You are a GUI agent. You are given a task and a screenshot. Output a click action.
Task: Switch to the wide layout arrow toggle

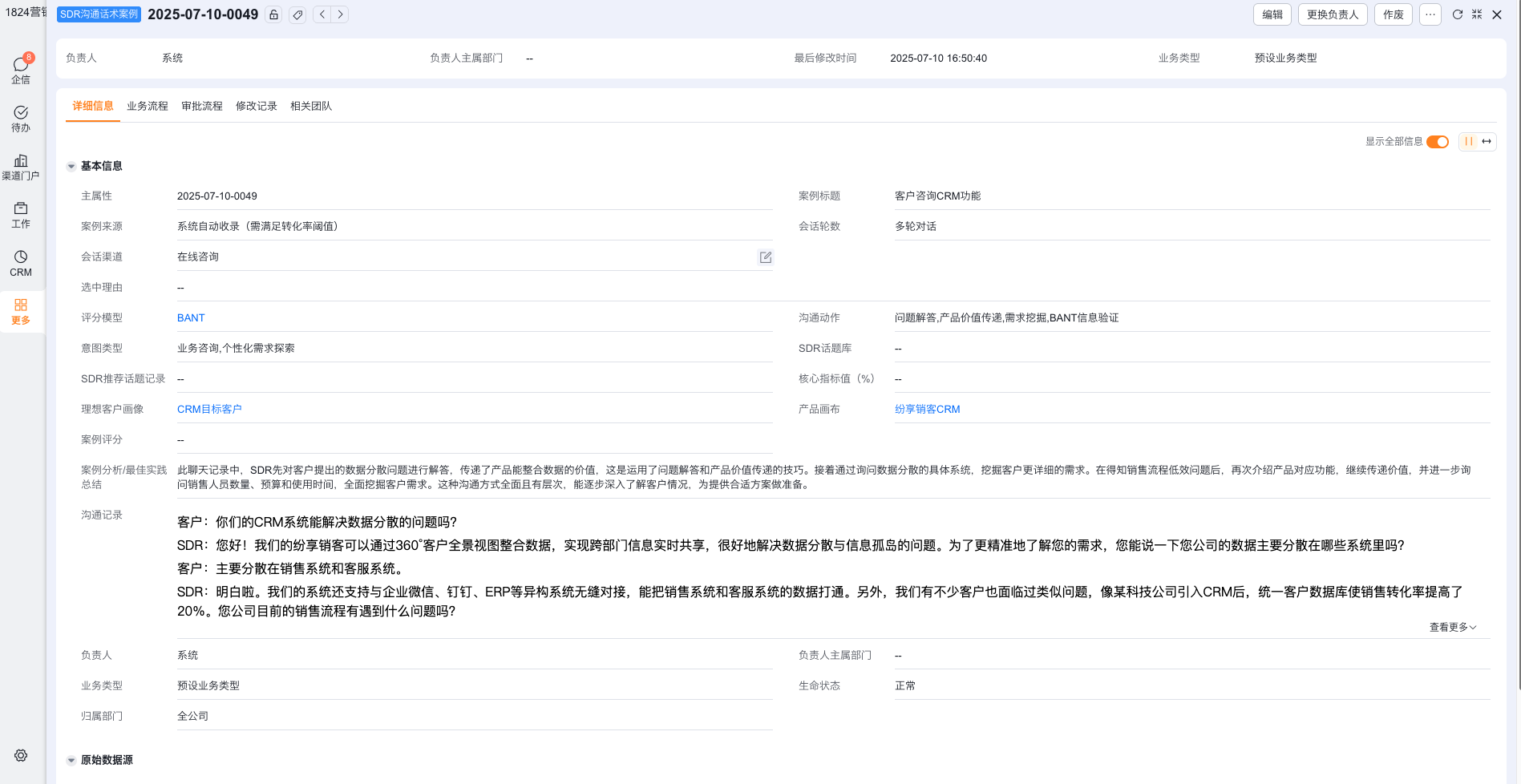[x=1487, y=142]
